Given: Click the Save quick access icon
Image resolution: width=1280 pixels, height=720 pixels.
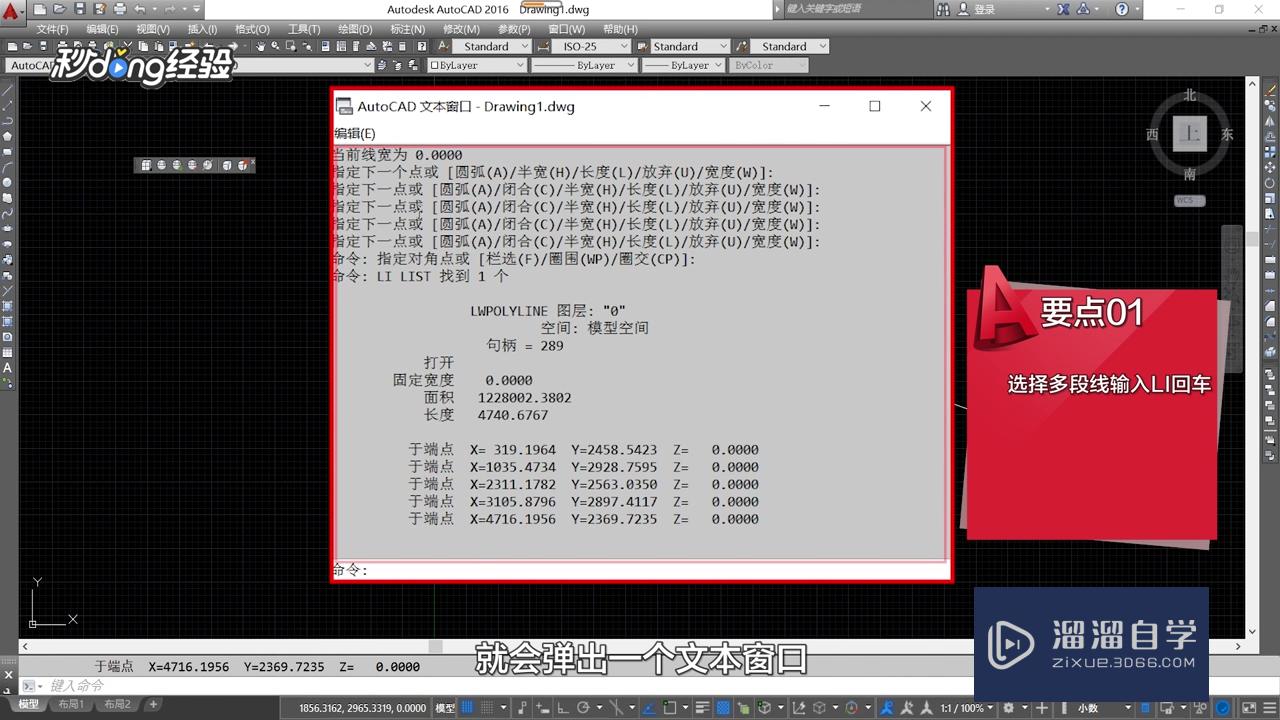Looking at the screenshot, I should coord(80,9).
